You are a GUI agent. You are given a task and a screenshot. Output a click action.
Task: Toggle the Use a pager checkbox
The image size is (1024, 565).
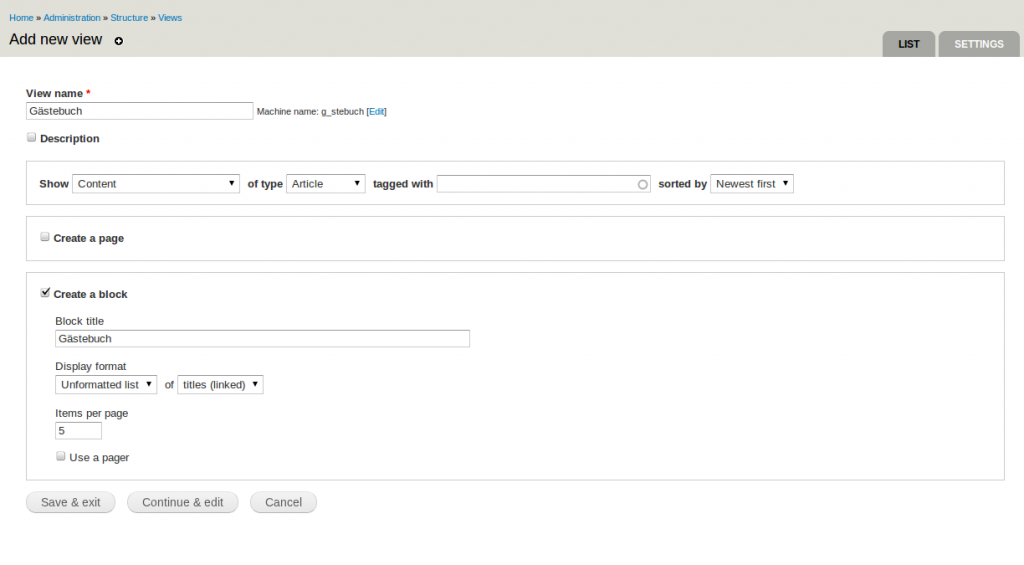61,456
